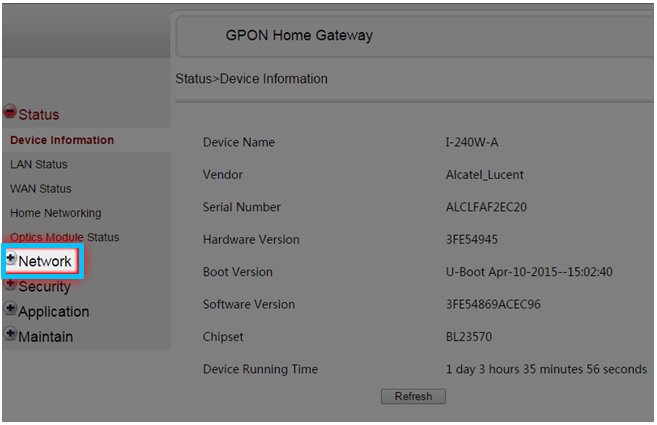Click the Refresh button
This screenshot has height=425, width=657.
tap(413, 396)
